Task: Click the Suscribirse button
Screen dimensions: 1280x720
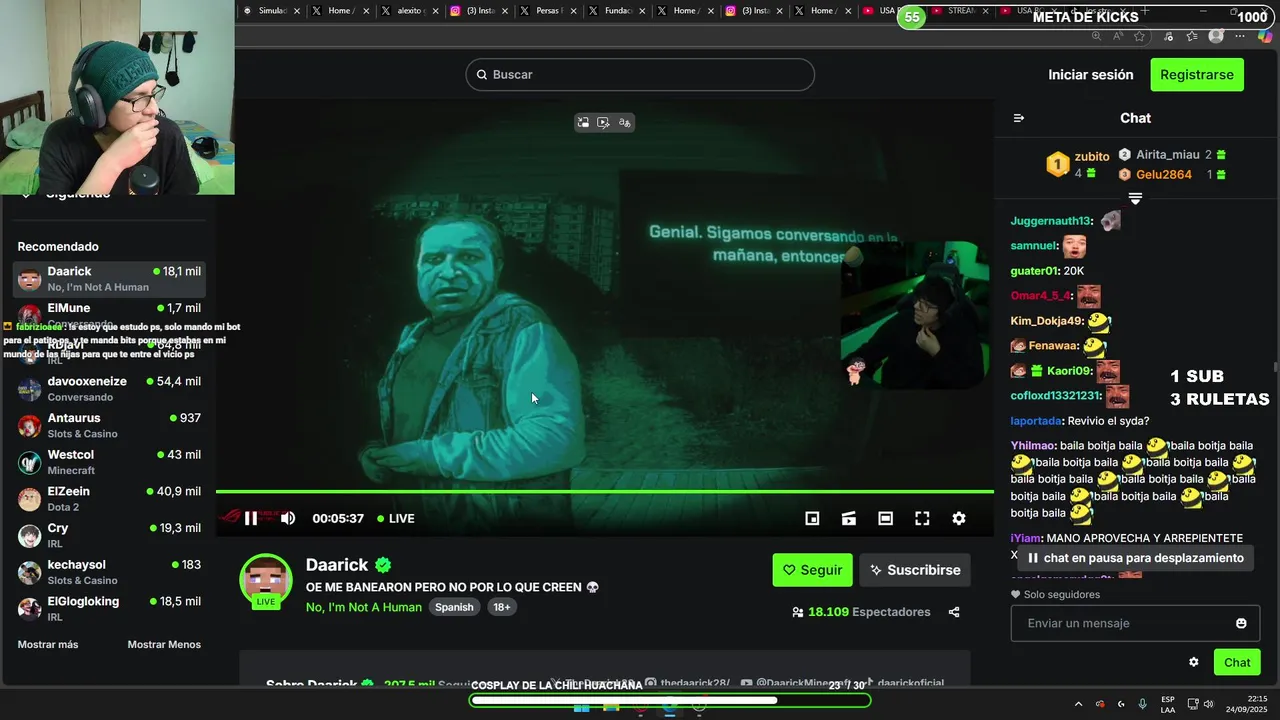Action: click(915, 570)
